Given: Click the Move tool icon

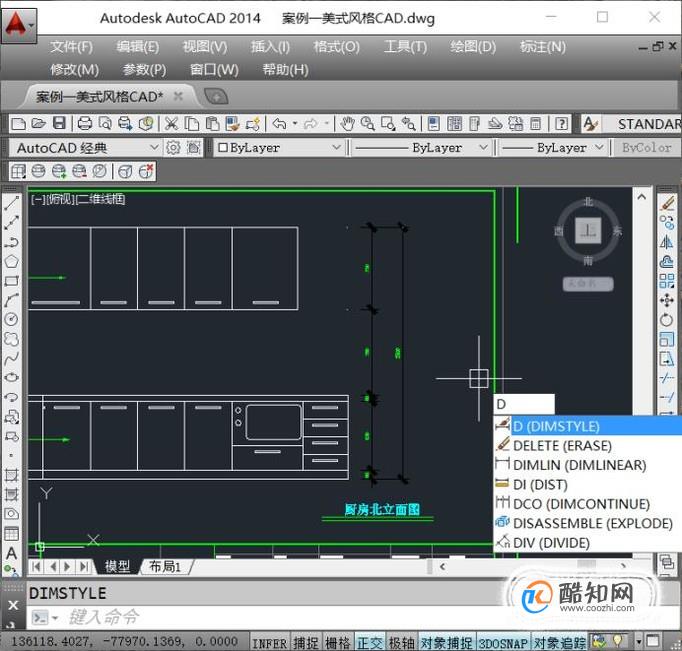Looking at the screenshot, I should tap(666, 300).
